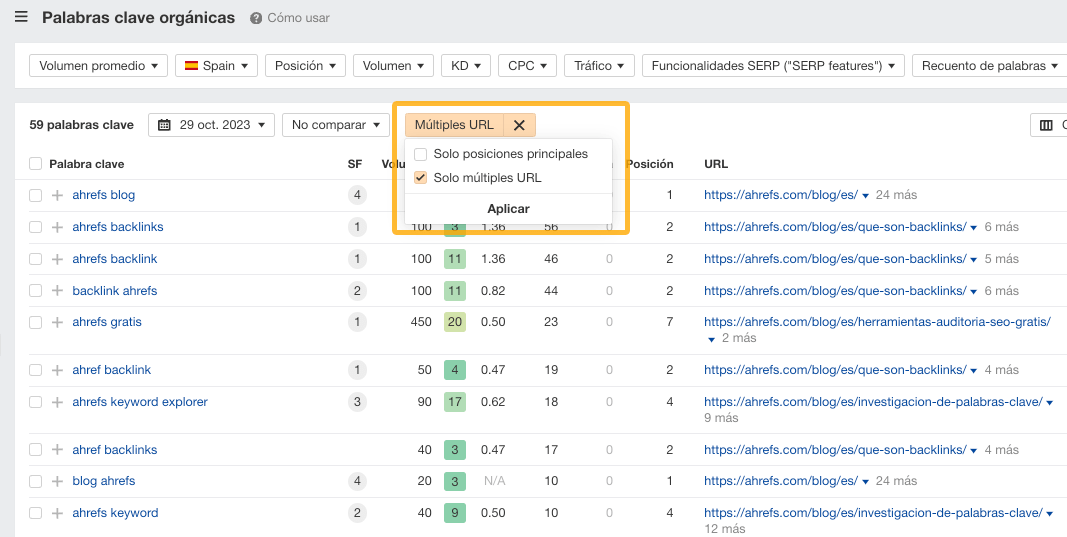Click the SF badge for ahrefs blog
This screenshot has height=537, width=1067.
point(357,195)
